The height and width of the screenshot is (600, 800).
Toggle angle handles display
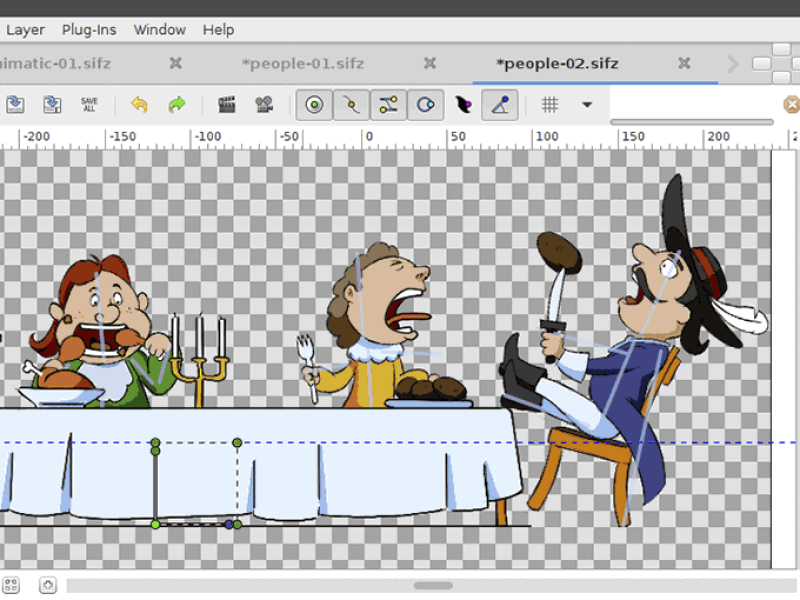point(500,105)
